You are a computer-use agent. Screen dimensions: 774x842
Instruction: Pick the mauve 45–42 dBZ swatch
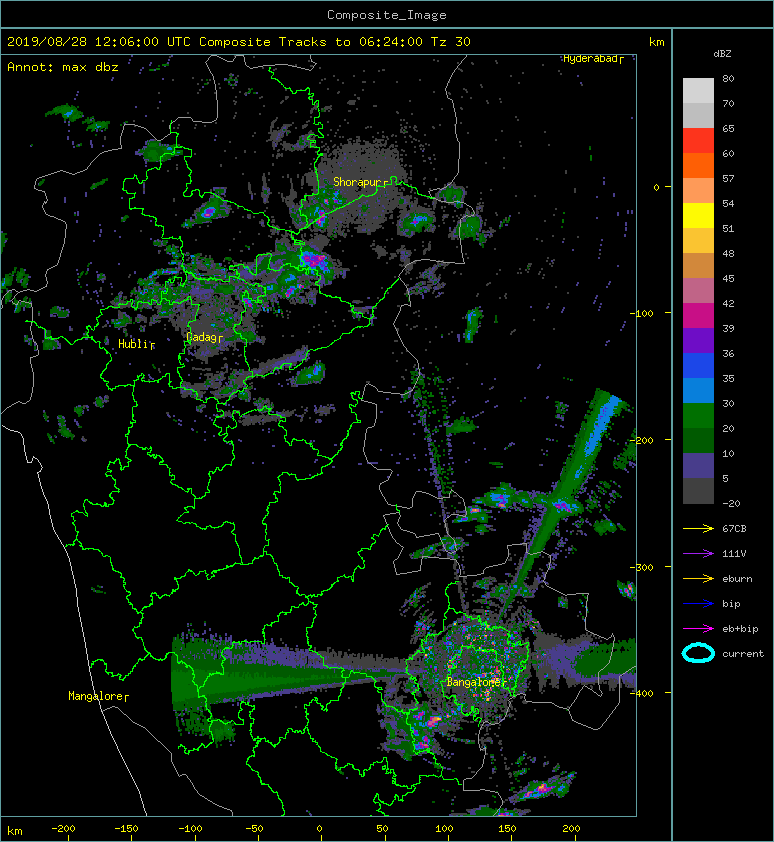click(698, 291)
